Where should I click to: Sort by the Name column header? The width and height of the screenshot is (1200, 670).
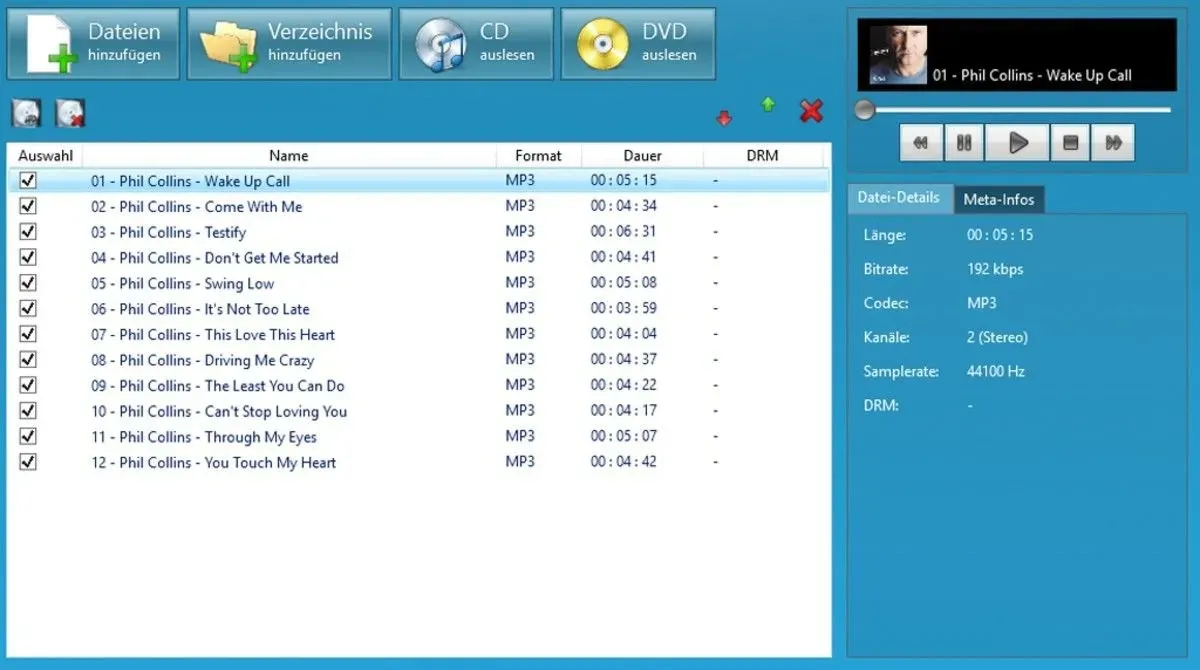coord(289,155)
